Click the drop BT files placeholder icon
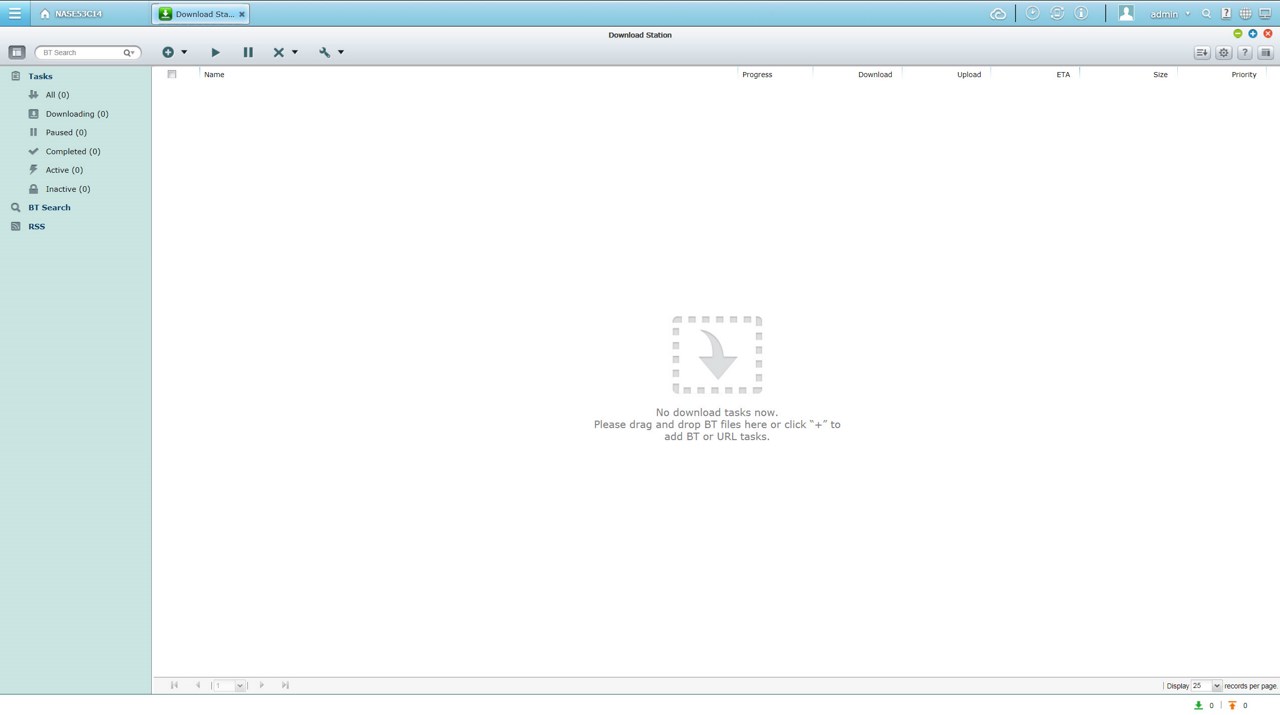The image size is (1280, 715). pyautogui.click(x=717, y=355)
